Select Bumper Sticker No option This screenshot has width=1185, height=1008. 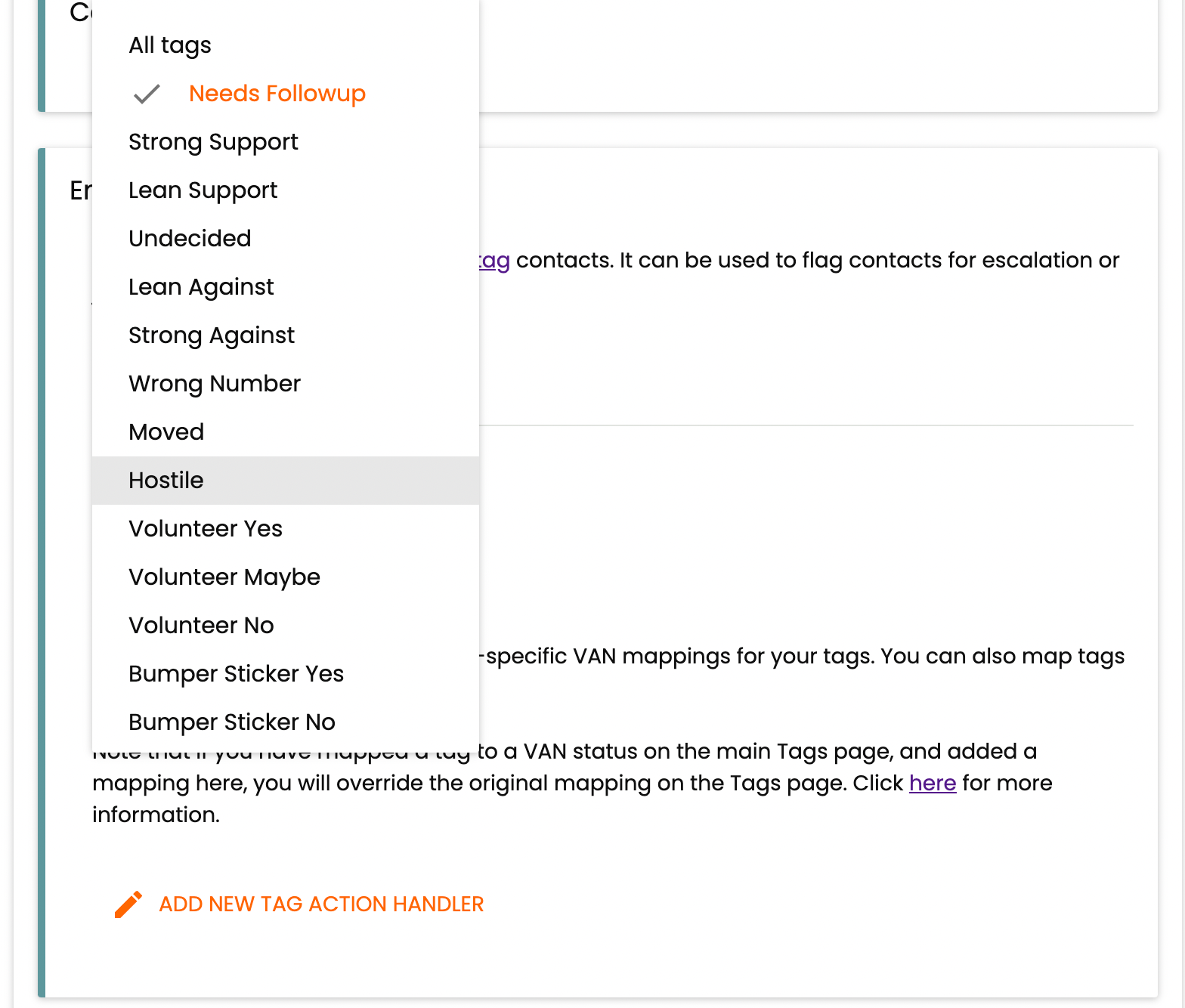coord(286,722)
